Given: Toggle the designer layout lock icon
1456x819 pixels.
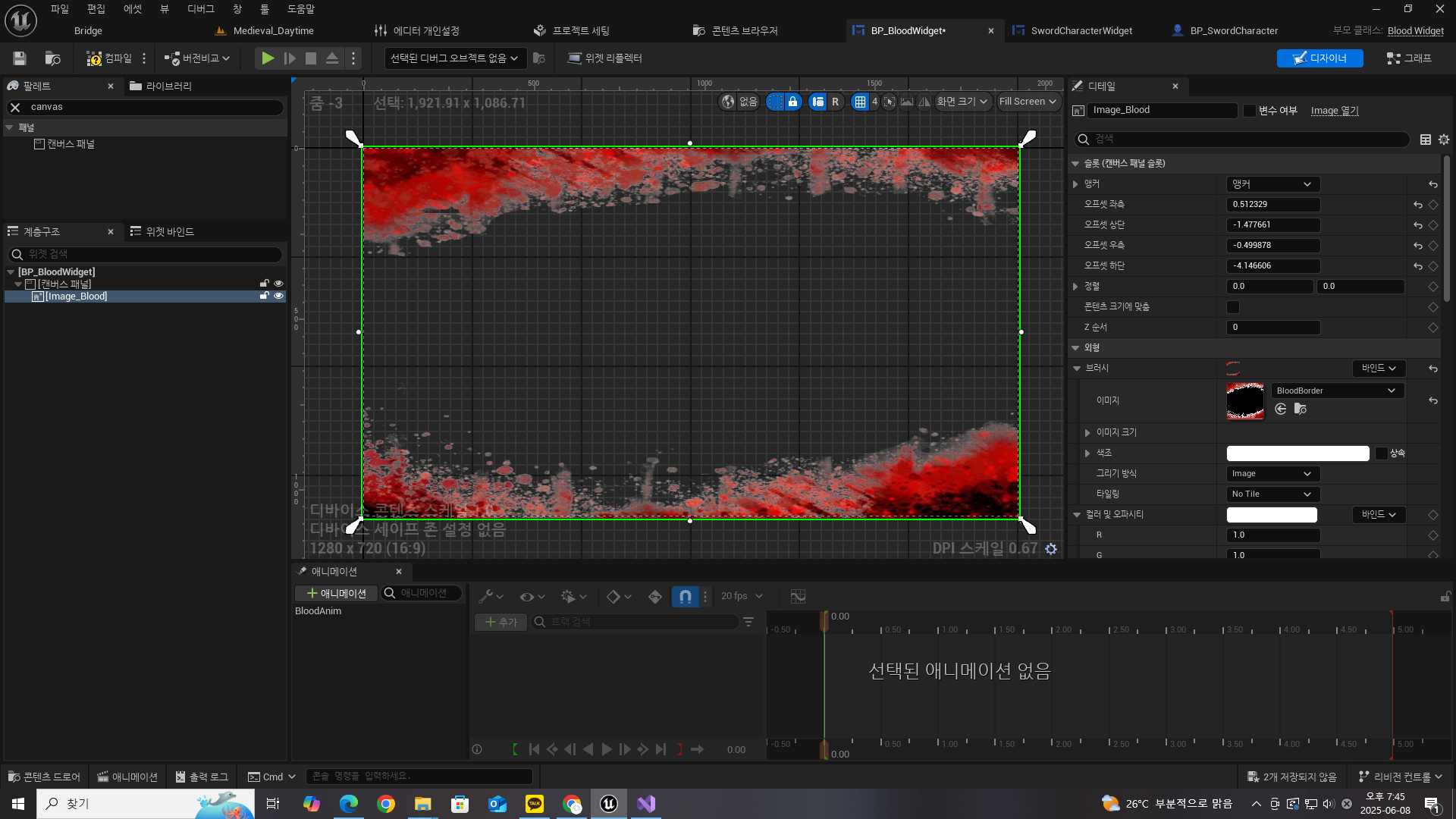Looking at the screenshot, I should (792, 102).
